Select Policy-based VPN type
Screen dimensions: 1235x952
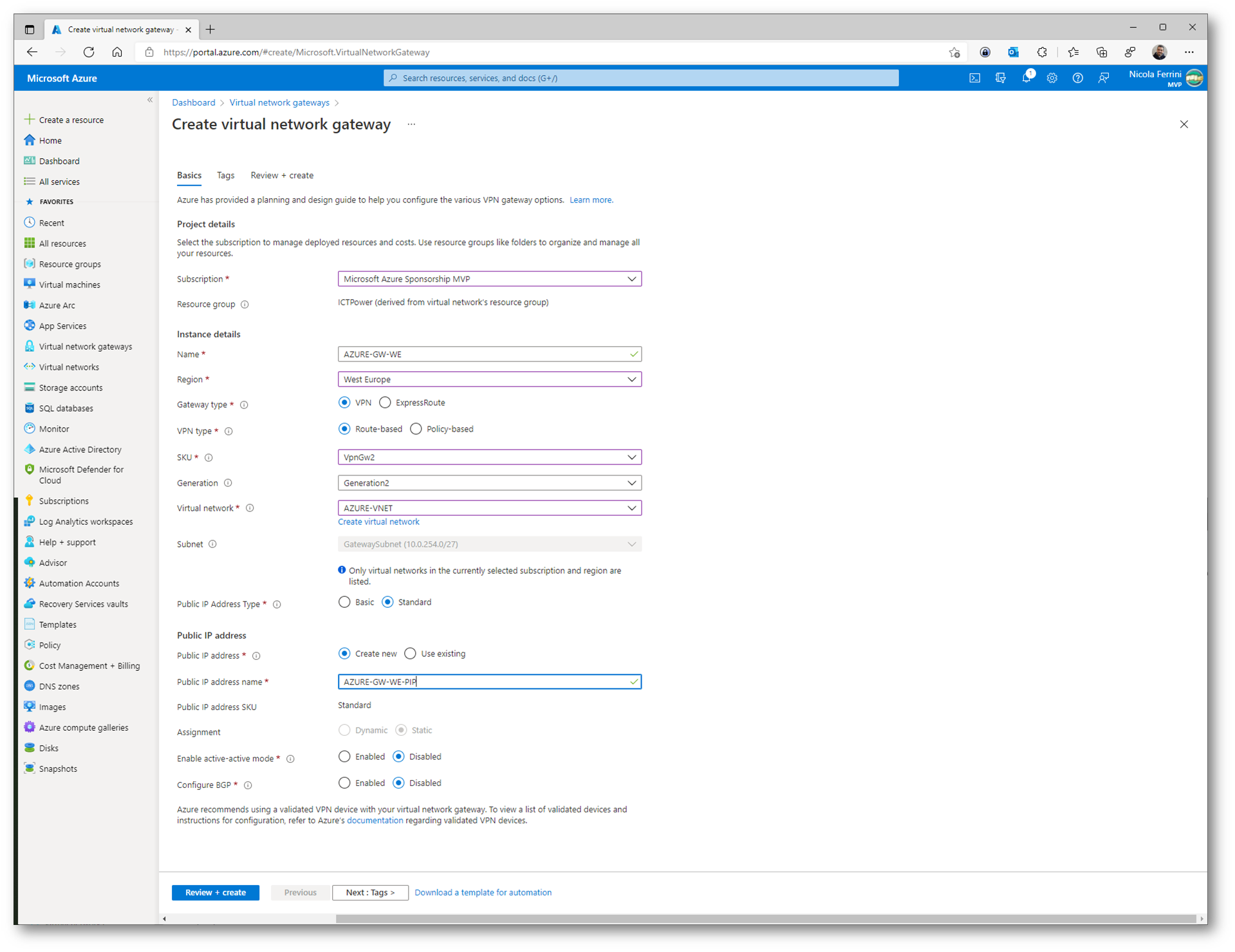[x=416, y=429]
